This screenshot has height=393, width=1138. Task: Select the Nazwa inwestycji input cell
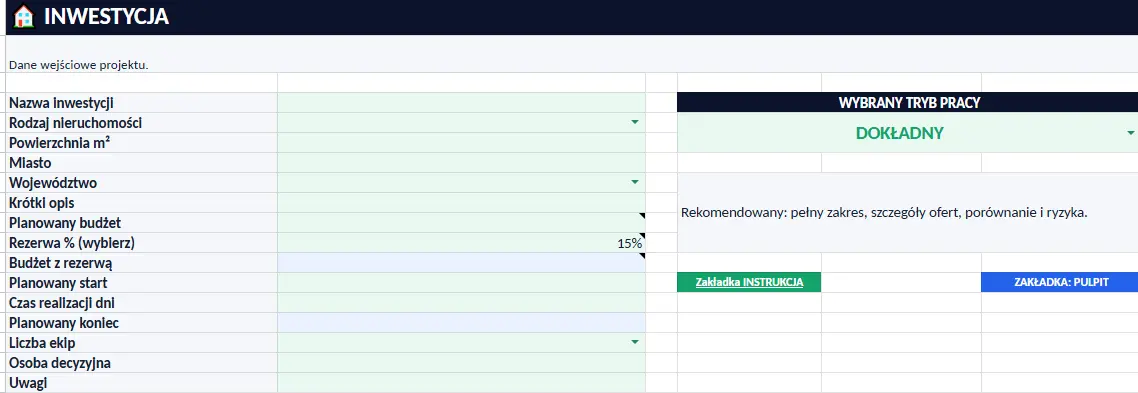click(462, 103)
